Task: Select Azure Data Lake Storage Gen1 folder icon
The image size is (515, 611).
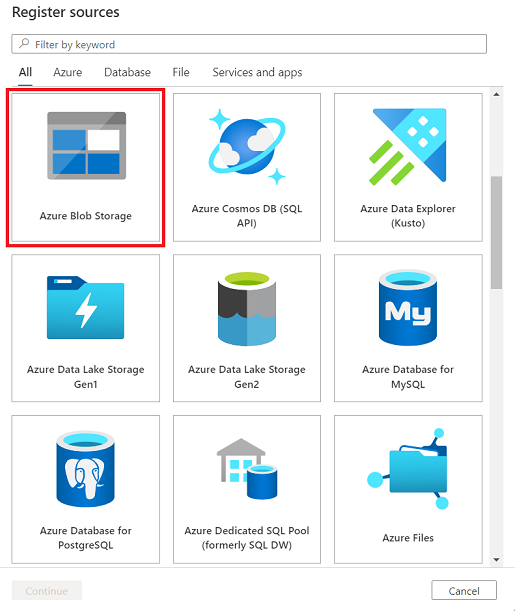Action: click(x=86, y=307)
